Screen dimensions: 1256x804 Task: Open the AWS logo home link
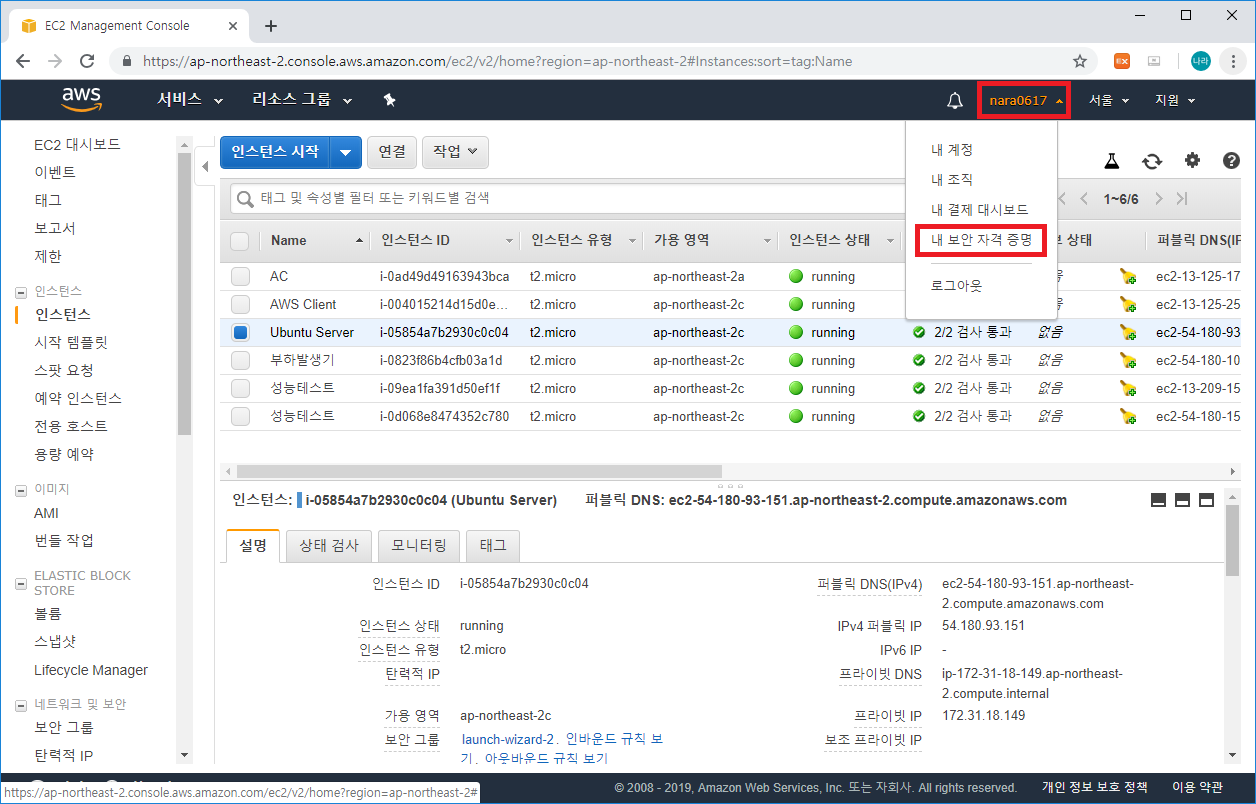(x=81, y=99)
